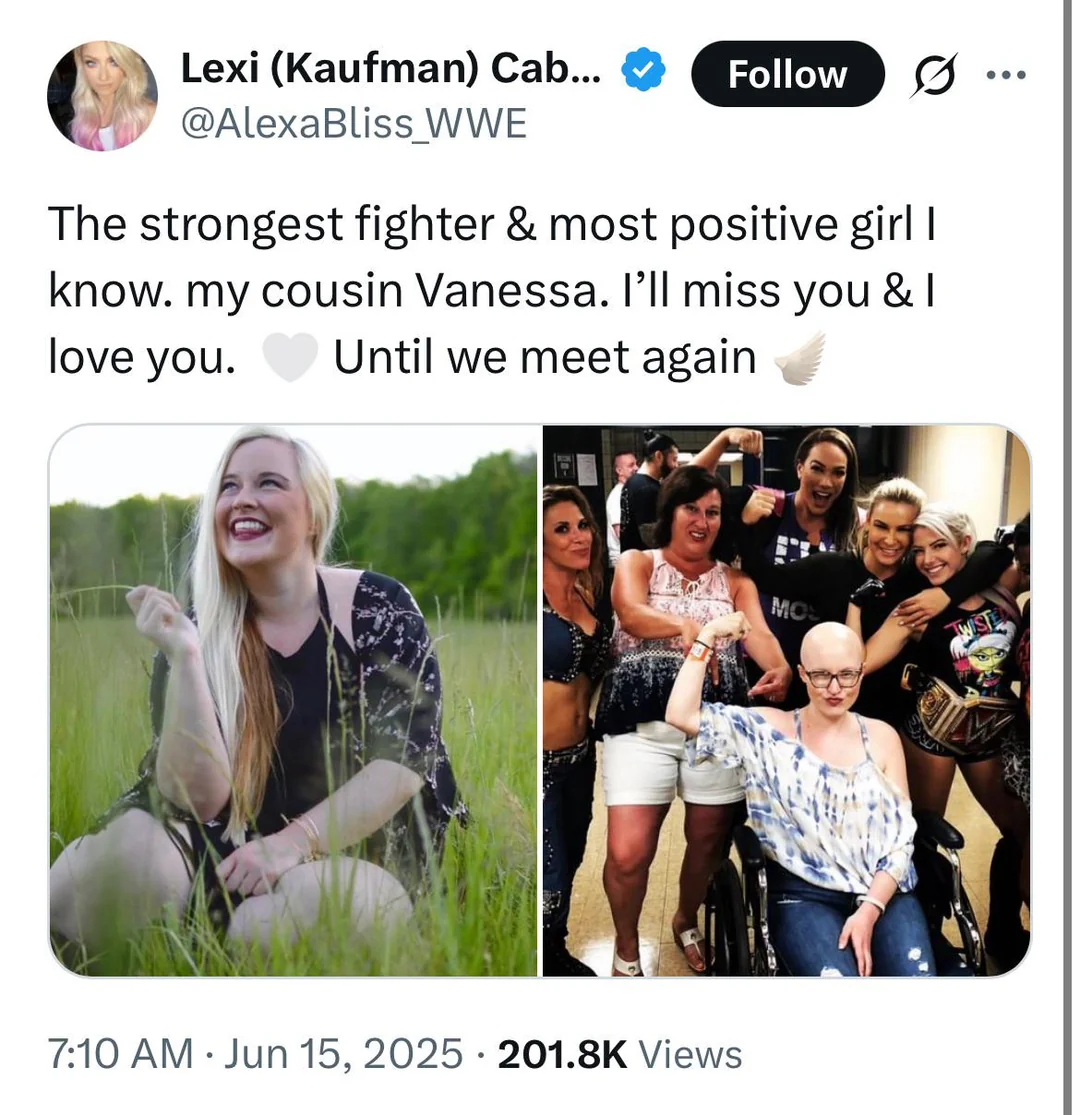1080x1115 pixels.
Task: Click the word 'Views' label
Action: 690,1054
